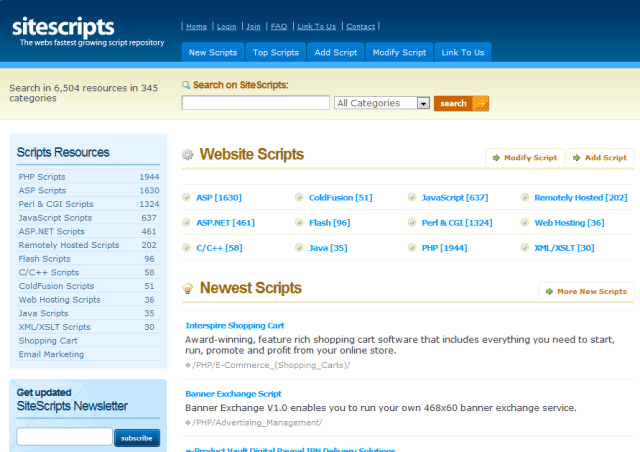The image size is (640, 452).
Task: Click the bullet icon beside ASP [1630]
Action: pos(187,198)
